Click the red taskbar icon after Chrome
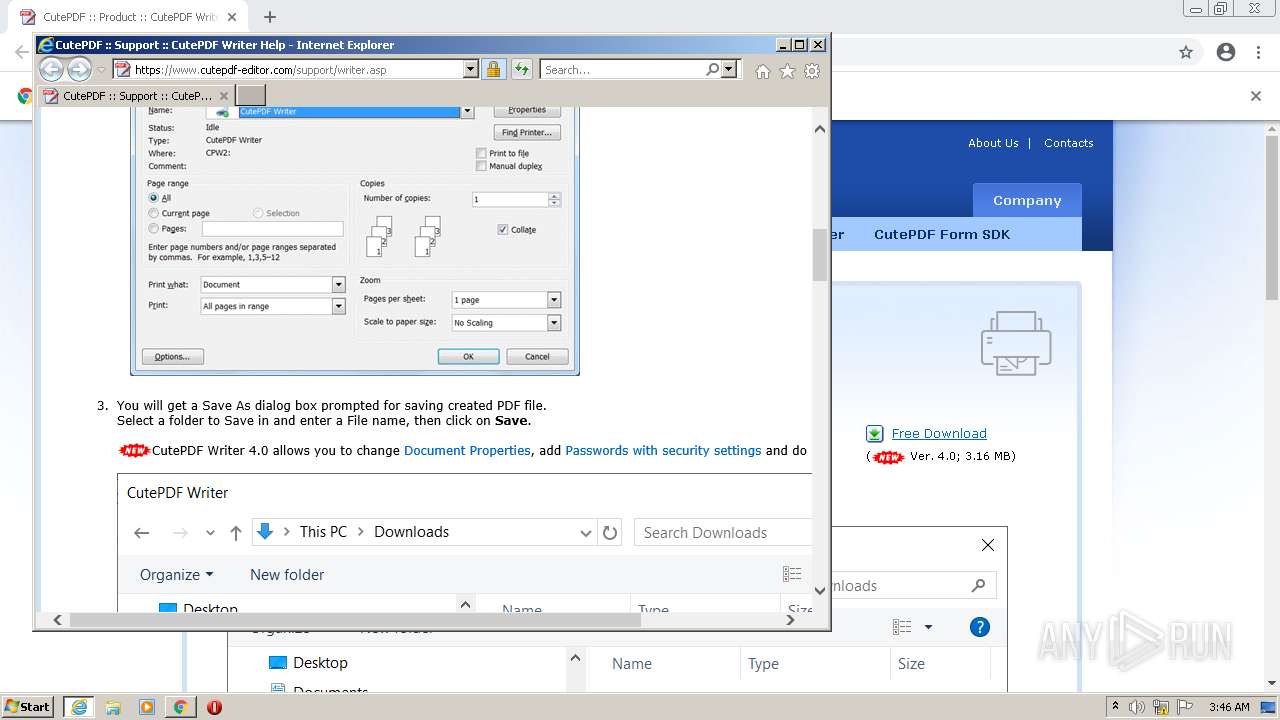Image resolution: width=1280 pixels, height=720 pixels. coord(214,707)
